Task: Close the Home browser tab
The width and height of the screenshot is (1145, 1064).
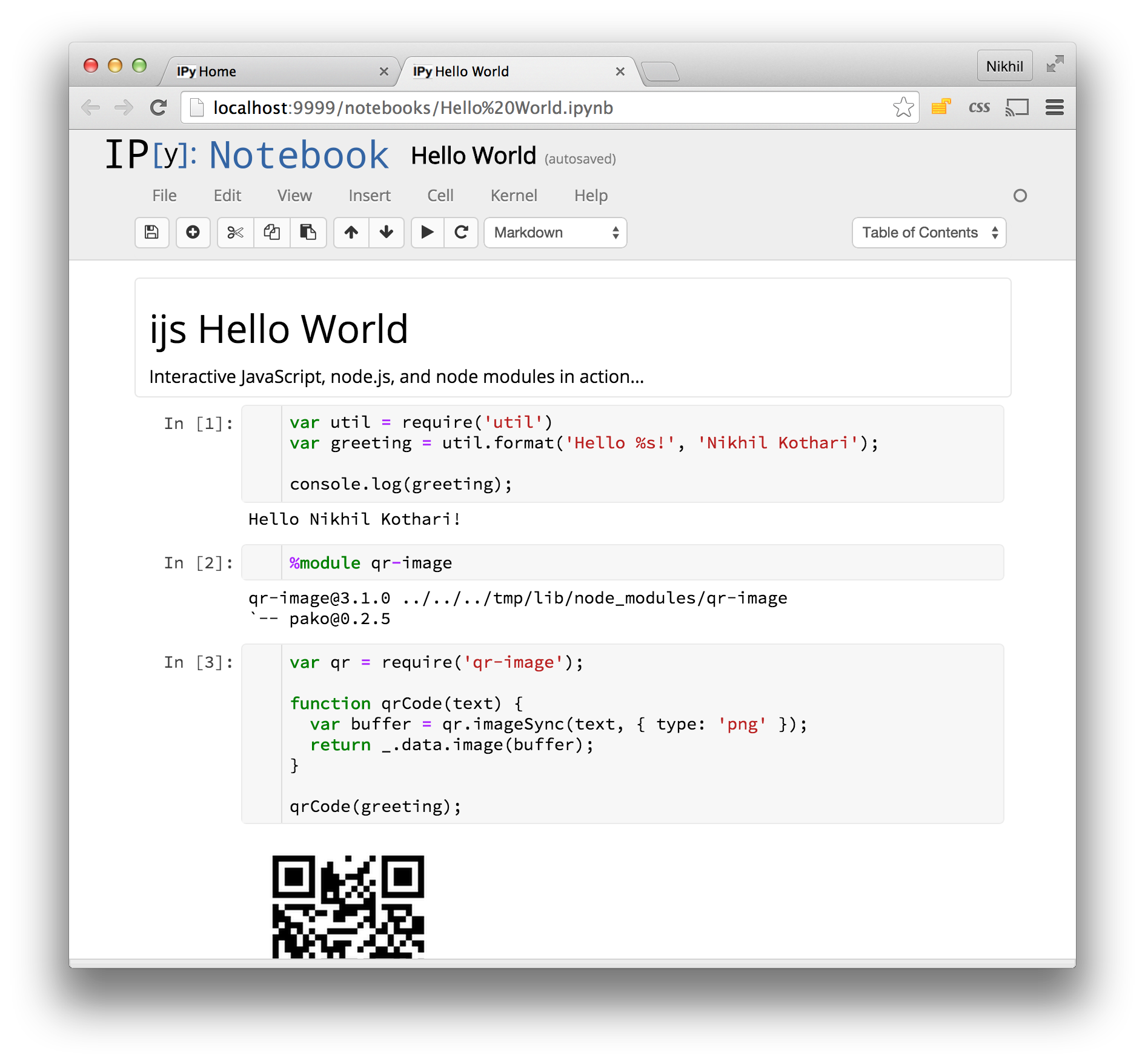Action: coord(383,71)
